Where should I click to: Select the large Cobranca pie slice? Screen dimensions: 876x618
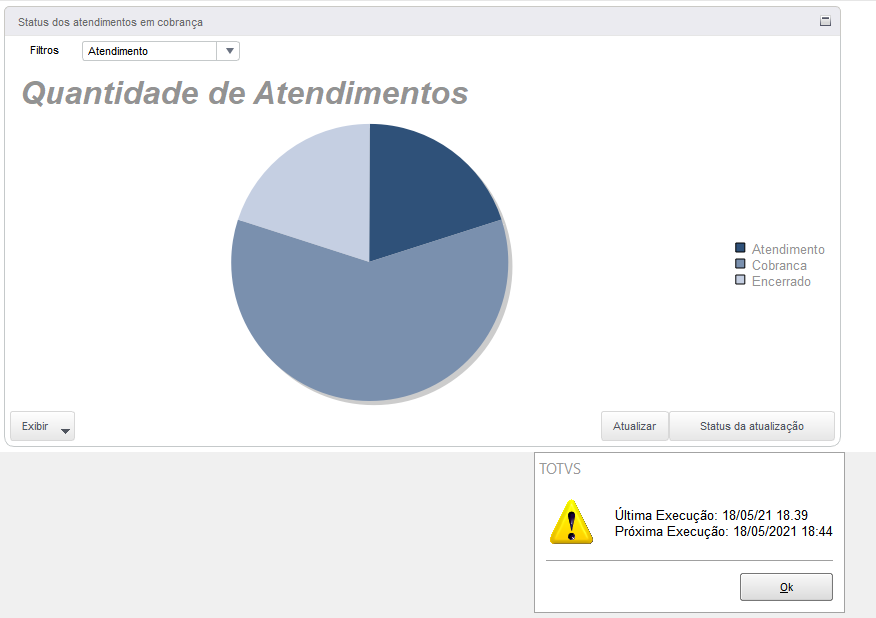pos(370,330)
